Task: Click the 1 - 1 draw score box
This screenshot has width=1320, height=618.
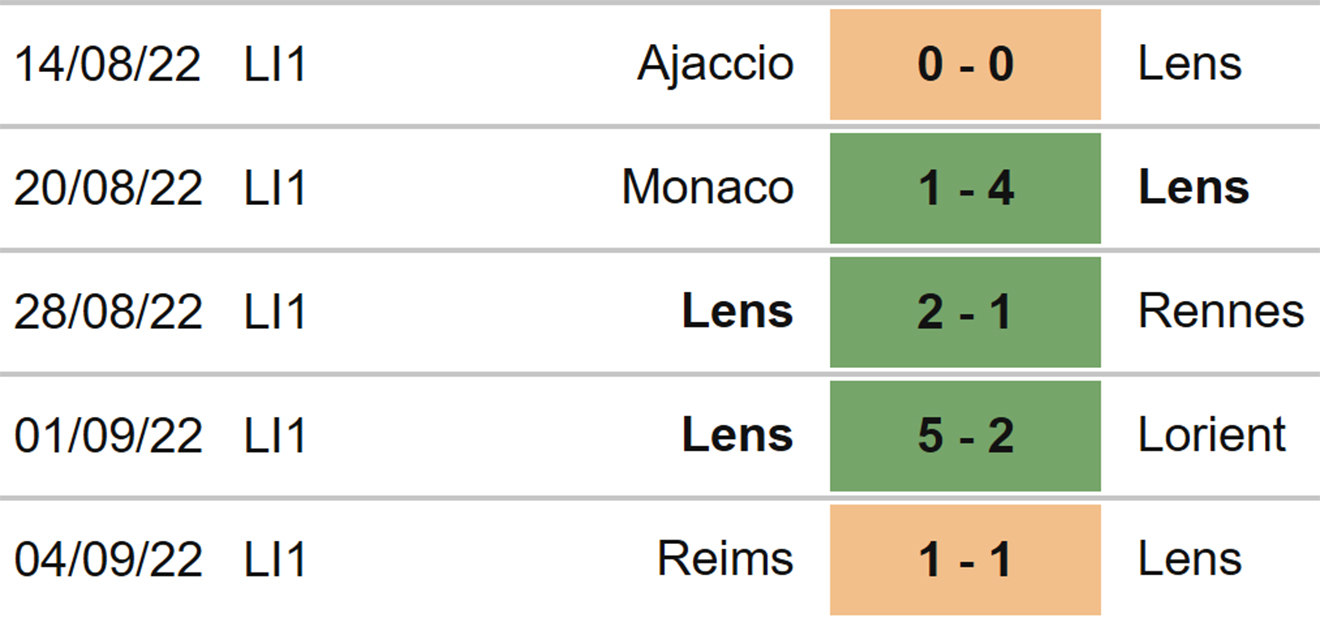Action: pyautogui.click(x=965, y=559)
